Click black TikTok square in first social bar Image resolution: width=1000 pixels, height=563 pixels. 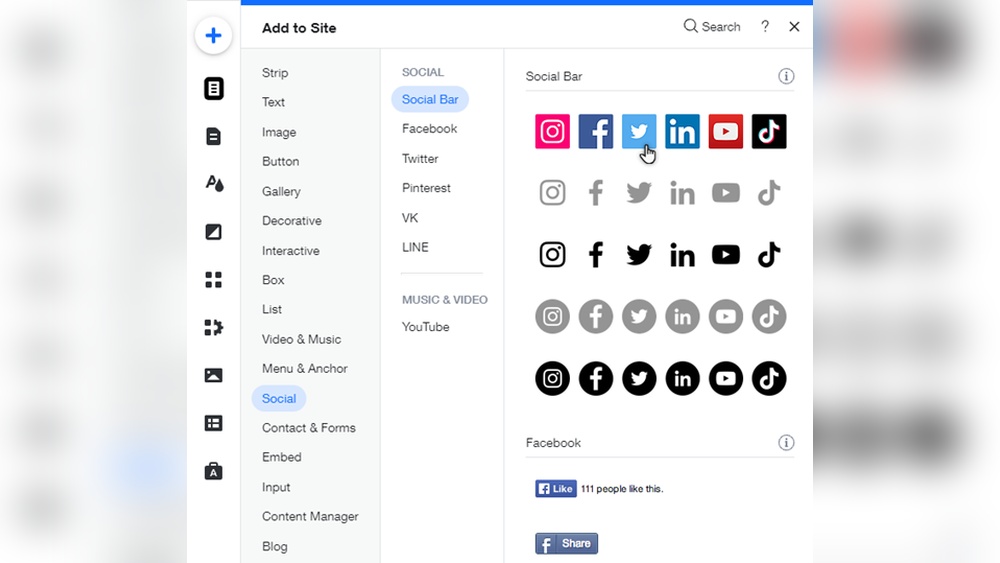(x=769, y=131)
